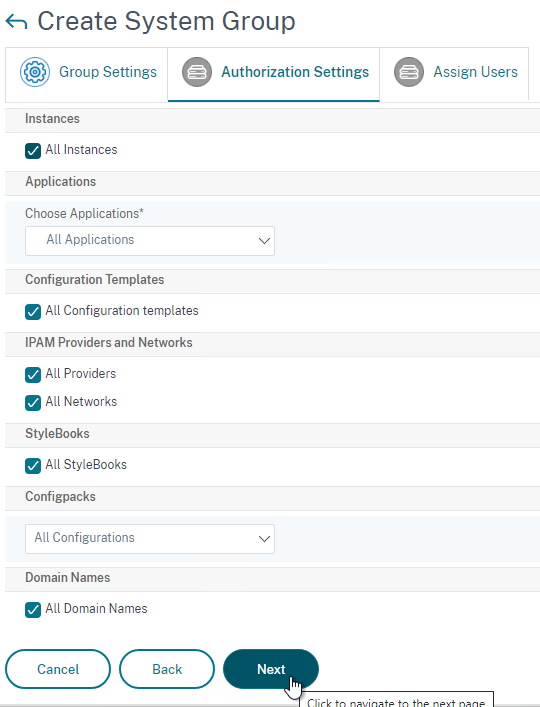
Task: Uncheck the All Providers checkbox
Action: [33, 375]
